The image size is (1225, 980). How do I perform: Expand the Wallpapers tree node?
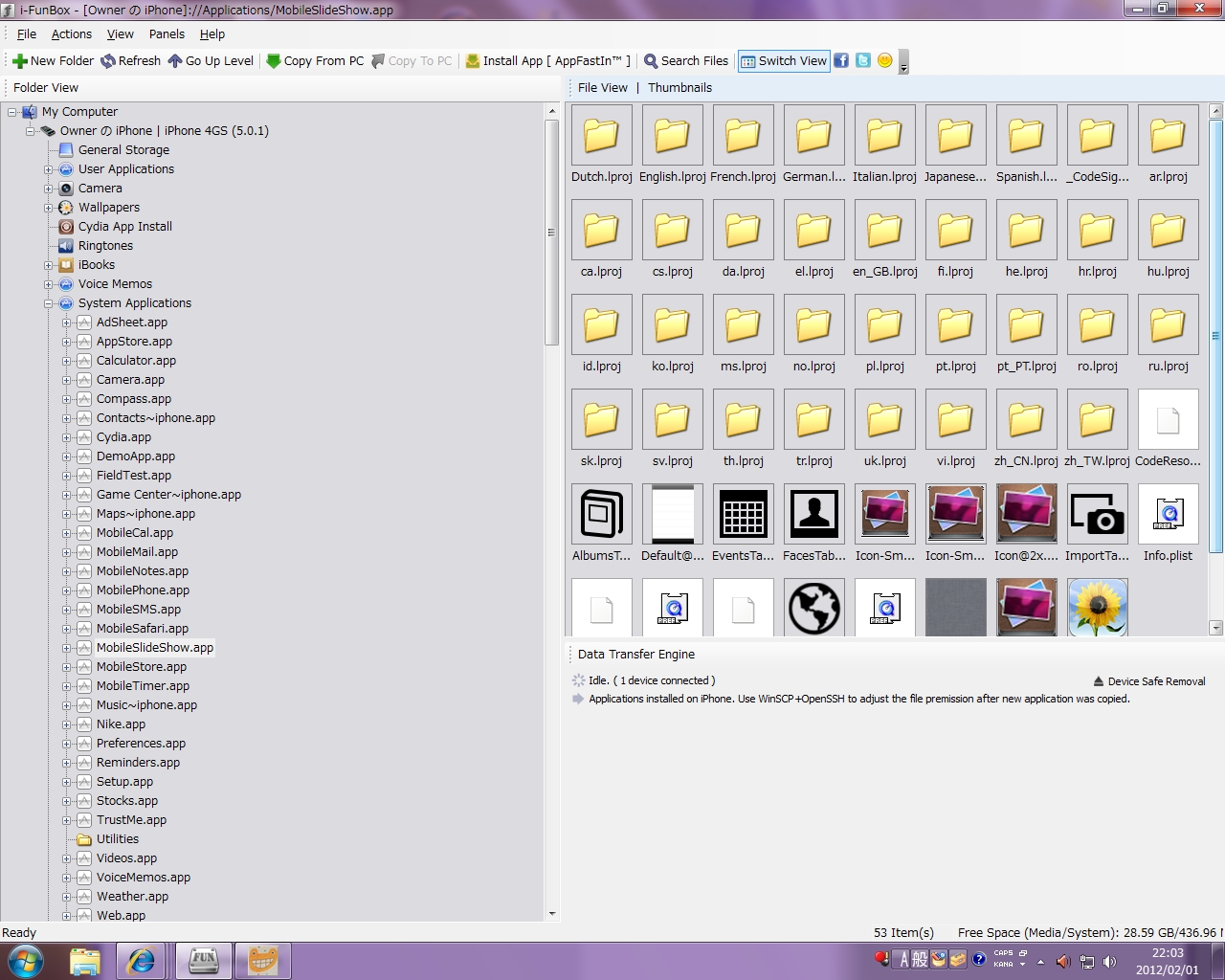pos(49,208)
